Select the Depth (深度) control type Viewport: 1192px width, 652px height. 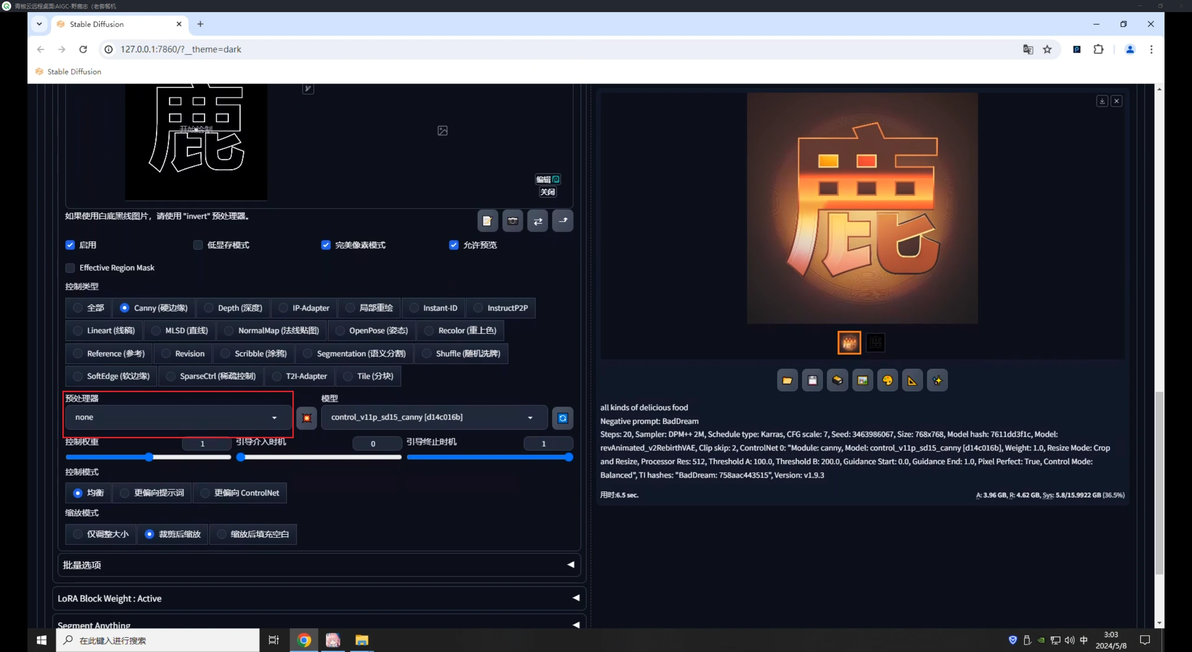click(x=233, y=308)
